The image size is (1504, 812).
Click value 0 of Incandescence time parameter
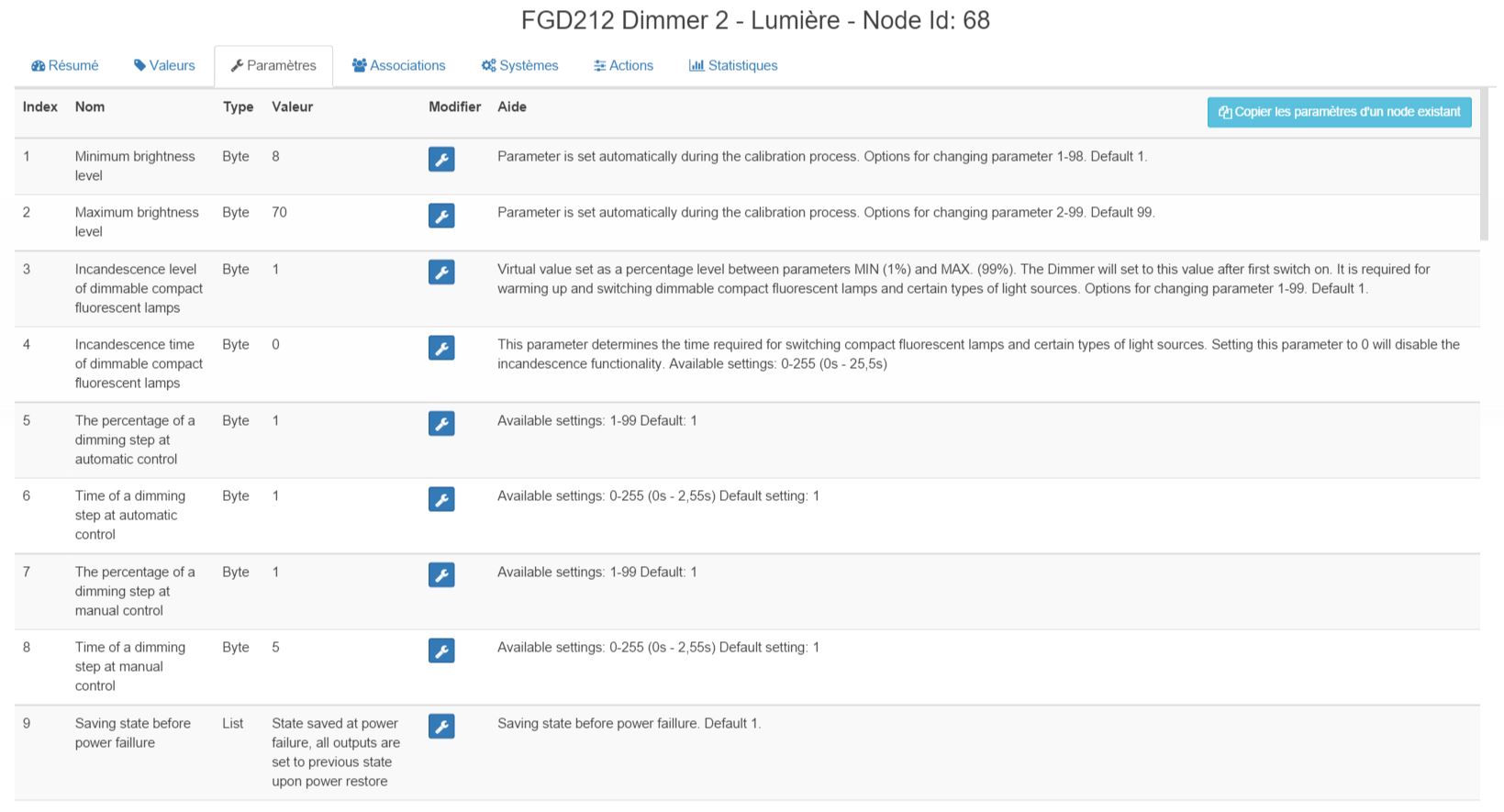pyautogui.click(x=275, y=345)
